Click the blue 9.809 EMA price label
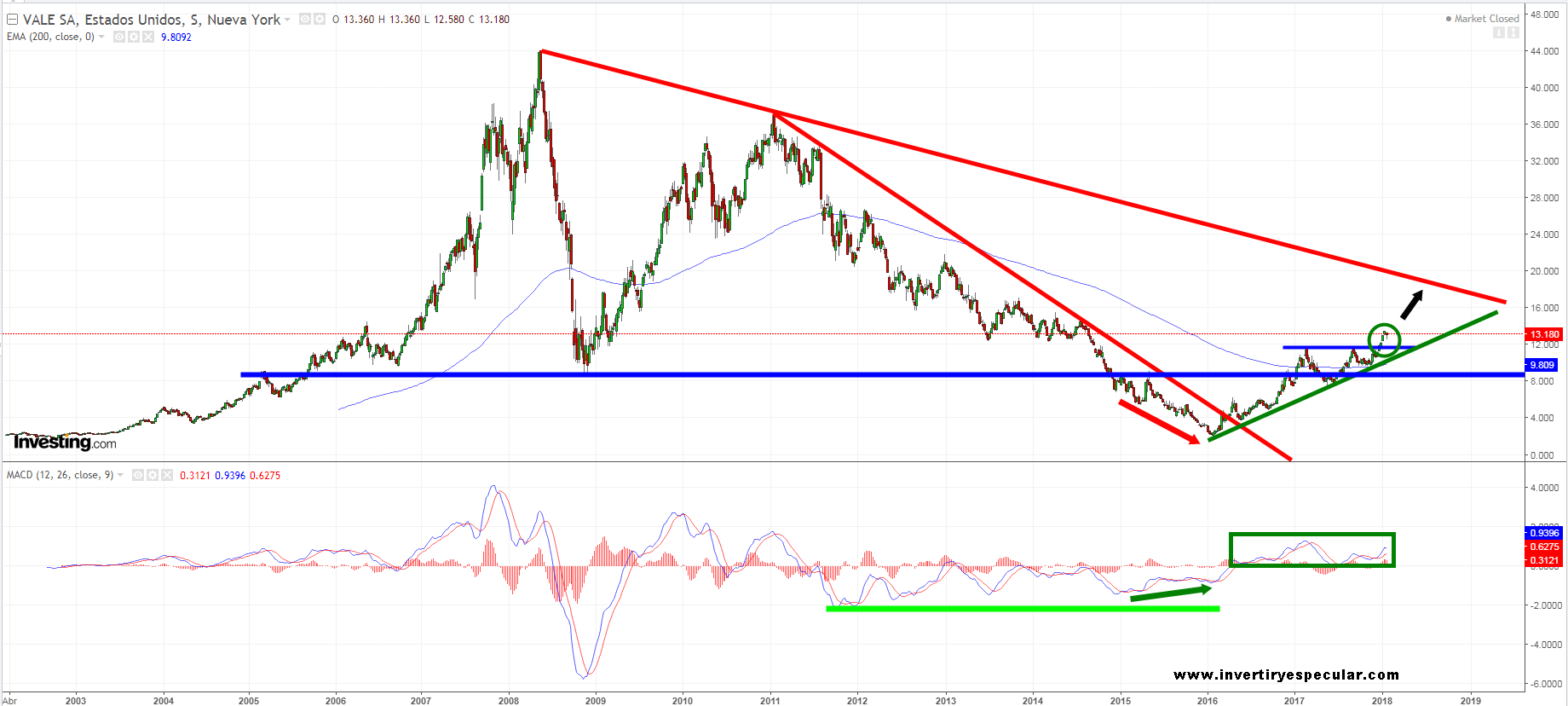The image size is (1568, 706). (x=1542, y=365)
